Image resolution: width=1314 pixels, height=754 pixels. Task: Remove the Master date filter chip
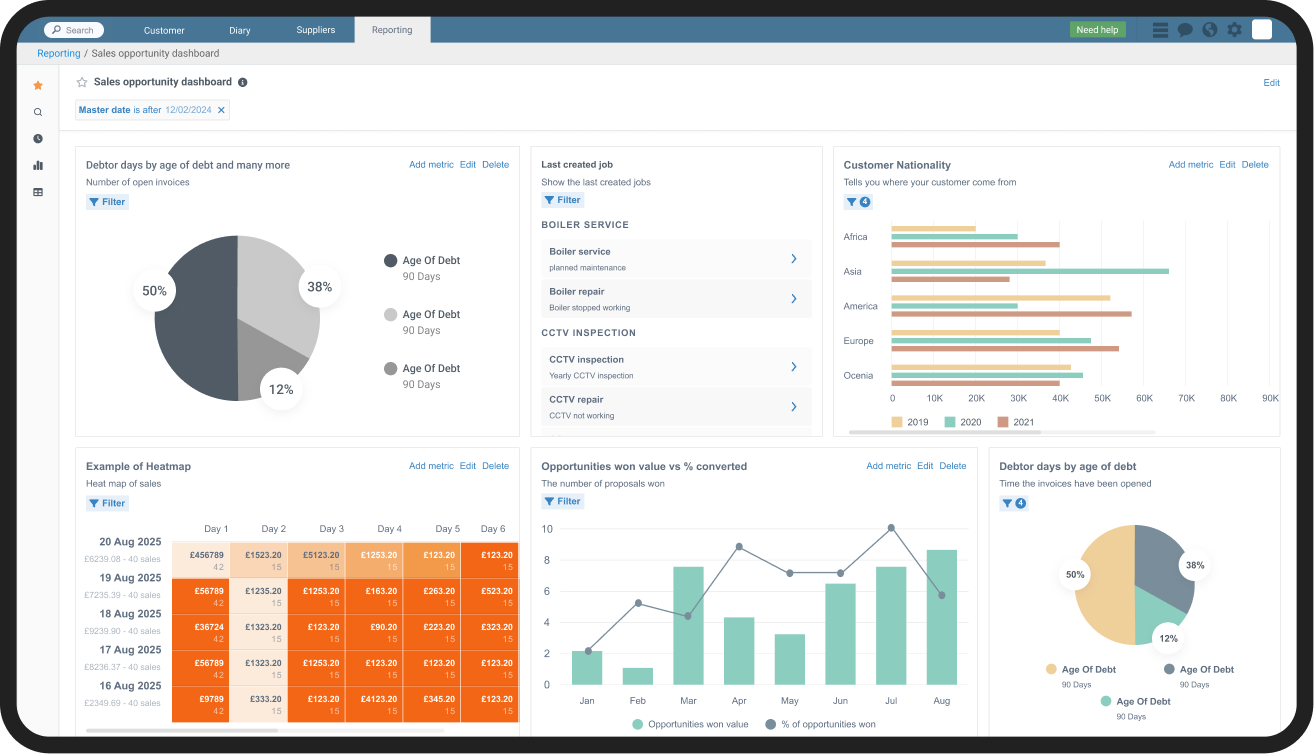coord(221,110)
